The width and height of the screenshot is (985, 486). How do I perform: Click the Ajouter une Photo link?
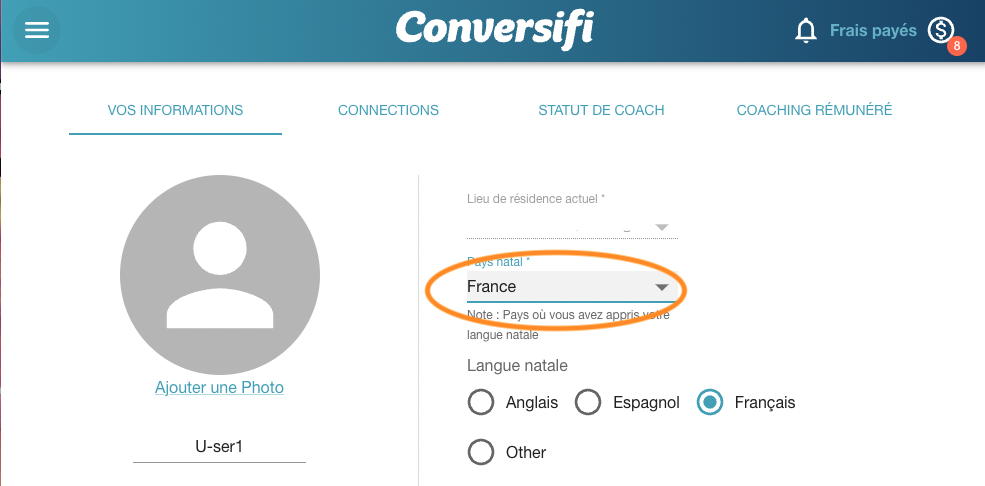[x=219, y=387]
